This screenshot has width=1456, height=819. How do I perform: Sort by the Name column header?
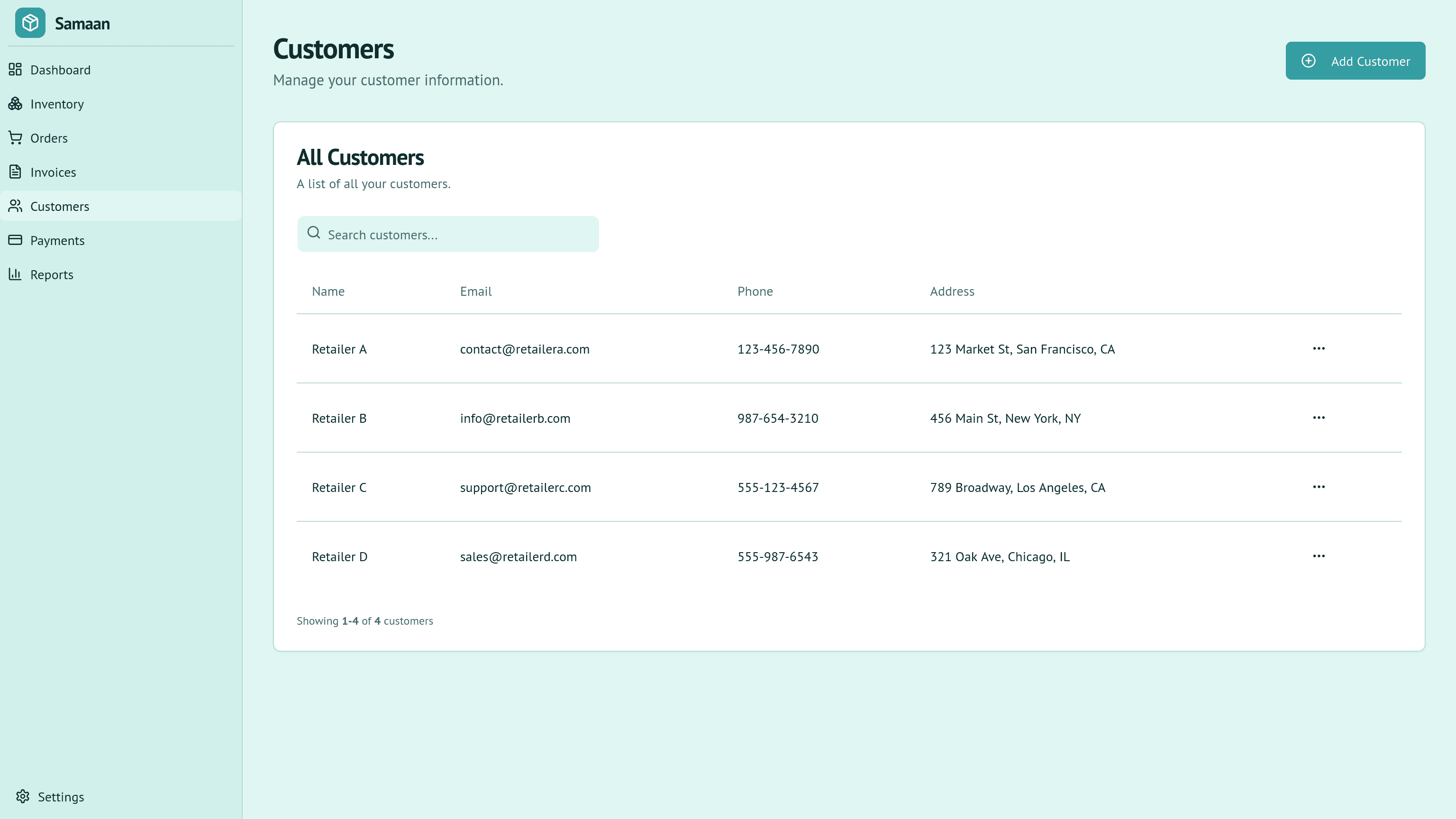328,291
